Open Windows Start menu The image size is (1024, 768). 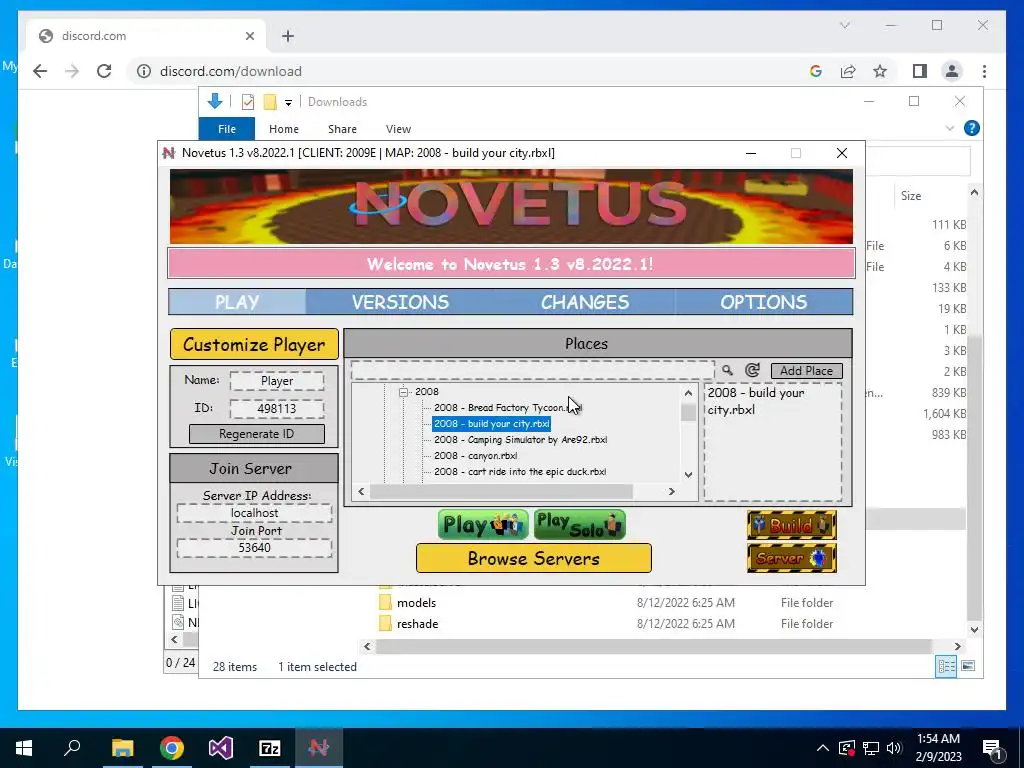point(24,748)
